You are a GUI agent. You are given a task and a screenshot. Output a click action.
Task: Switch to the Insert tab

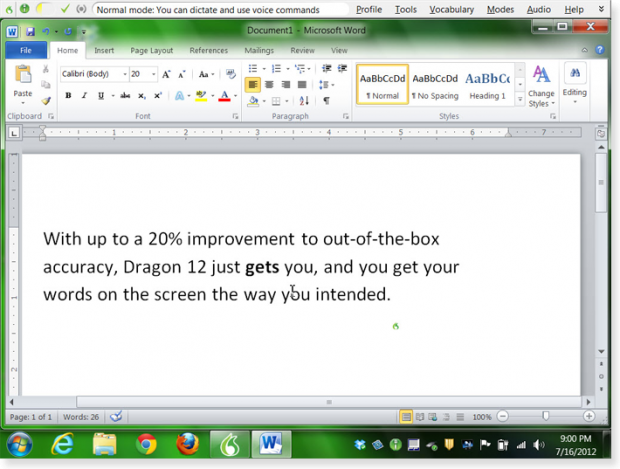104,50
